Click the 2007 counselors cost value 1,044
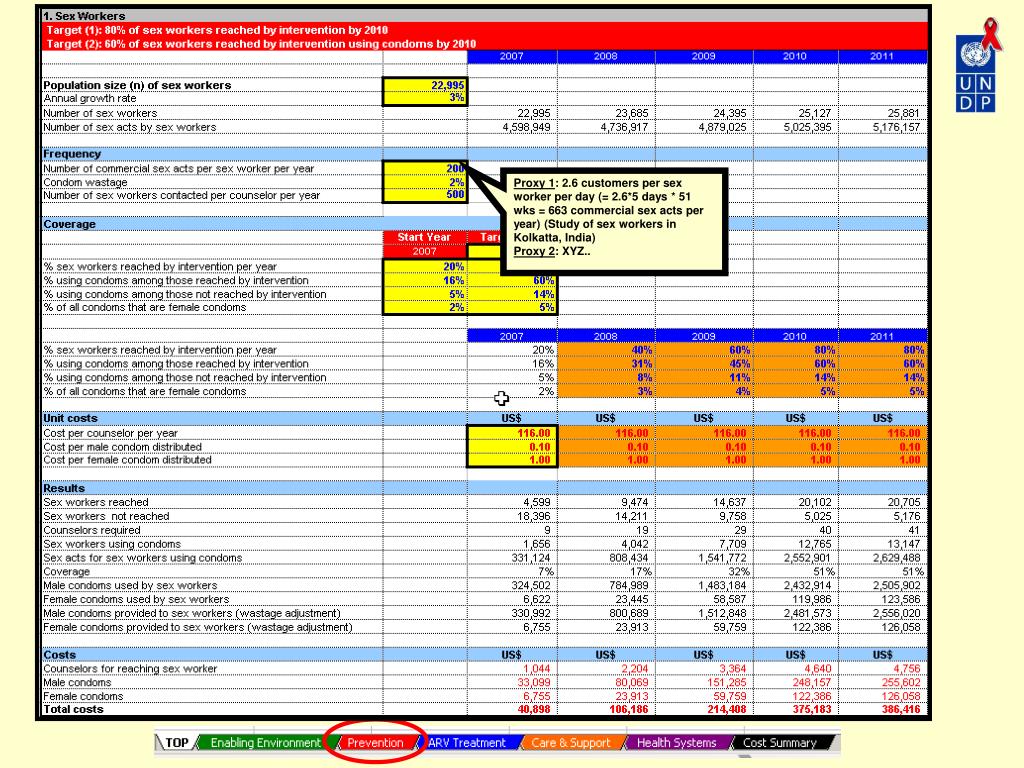This screenshot has height=768, width=1024. 537,669
